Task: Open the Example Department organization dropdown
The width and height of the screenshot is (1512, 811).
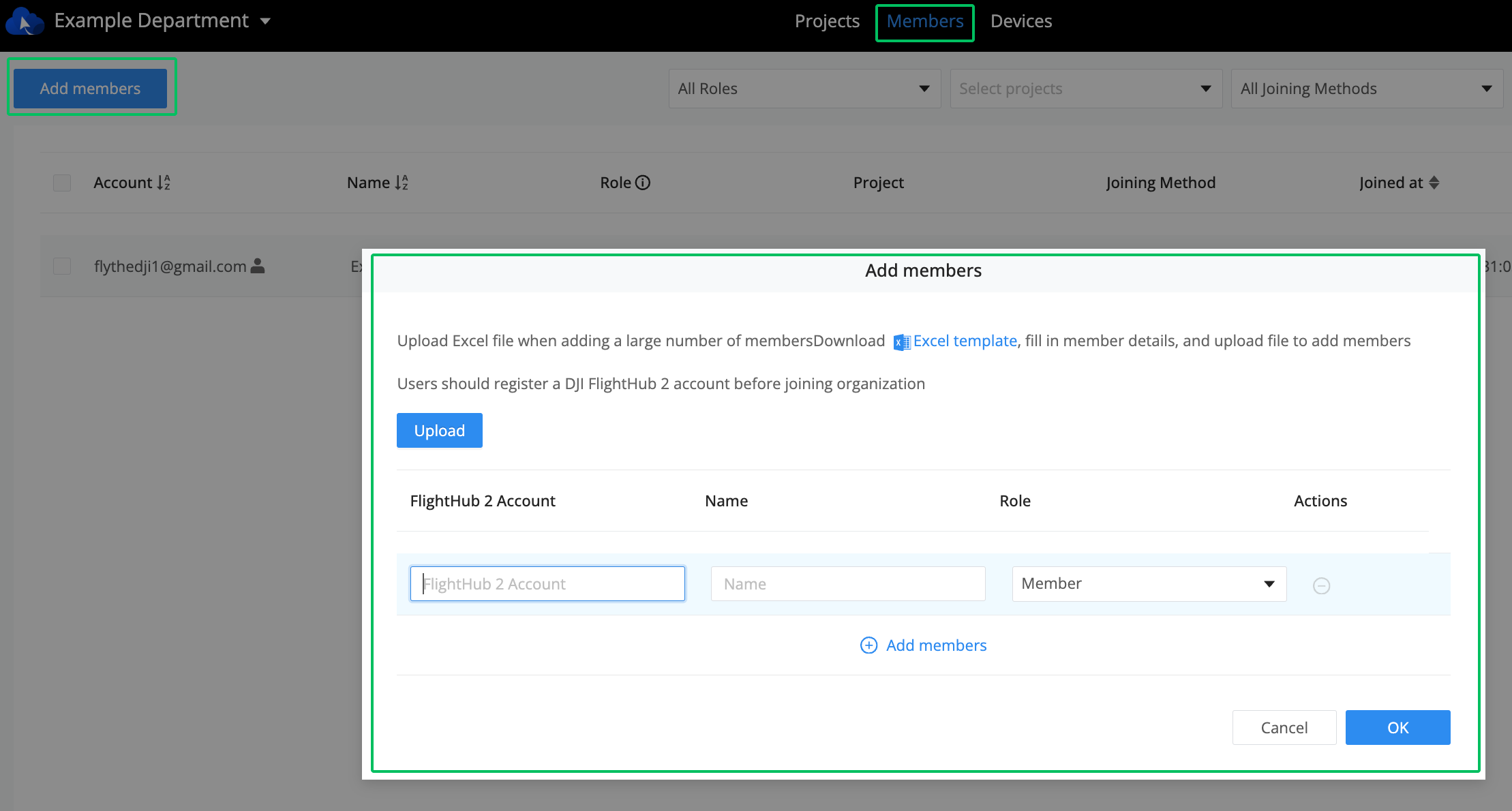Action: point(163,21)
